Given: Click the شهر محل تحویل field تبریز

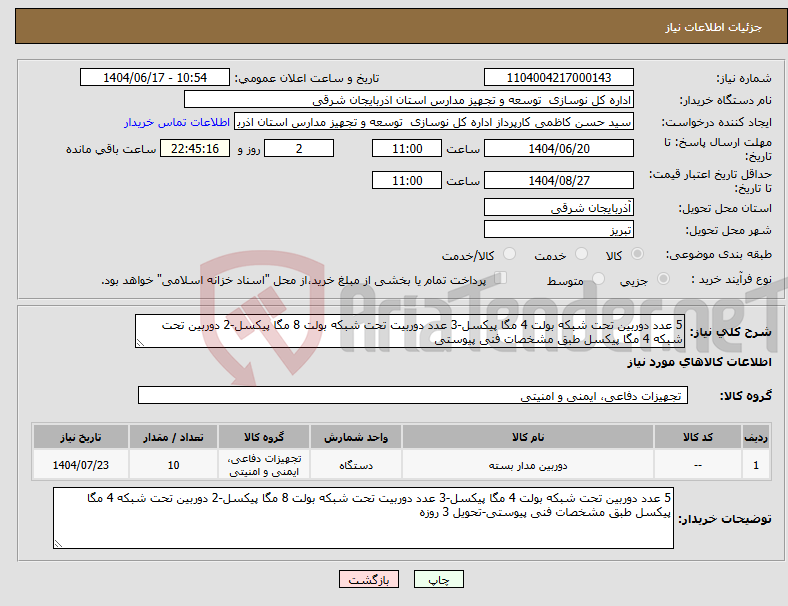Looking at the screenshot, I should pyautogui.click(x=558, y=229).
